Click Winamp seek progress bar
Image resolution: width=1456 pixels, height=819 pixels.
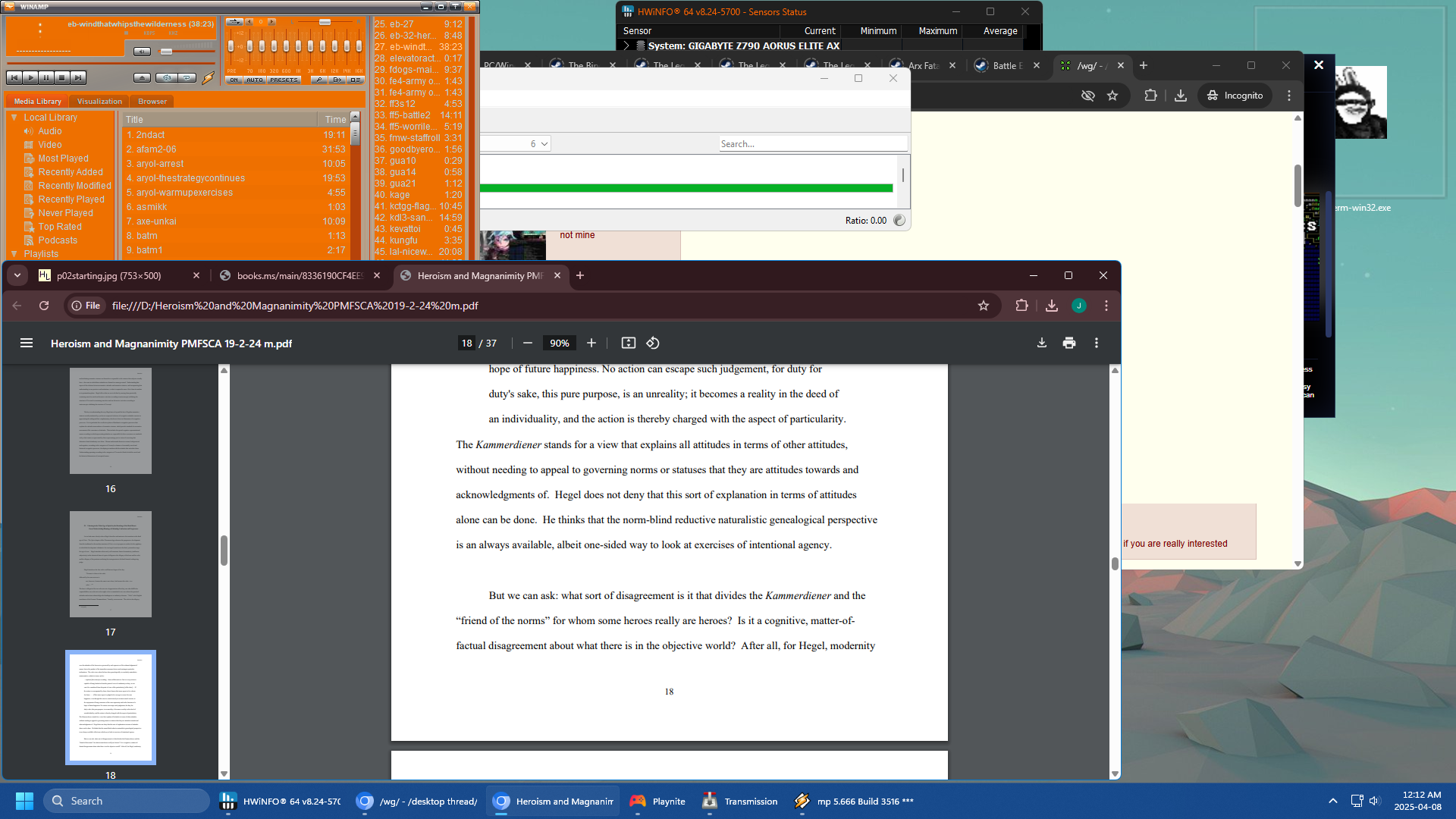pos(111,62)
